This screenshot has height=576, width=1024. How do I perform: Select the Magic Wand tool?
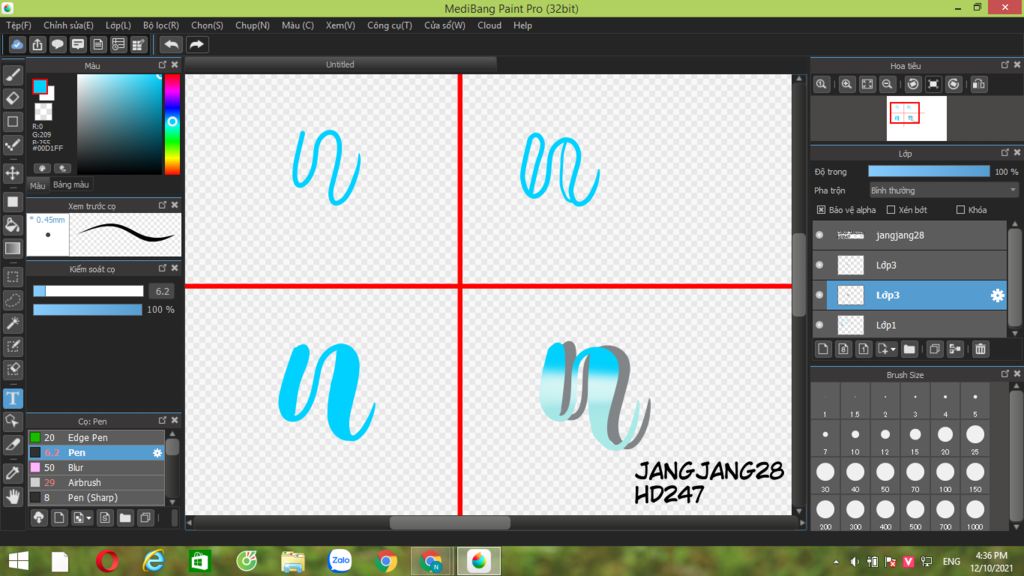pyautogui.click(x=12, y=323)
